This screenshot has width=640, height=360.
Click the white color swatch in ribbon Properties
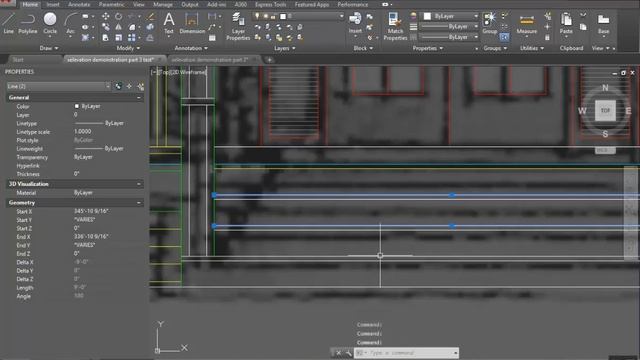pos(427,16)
